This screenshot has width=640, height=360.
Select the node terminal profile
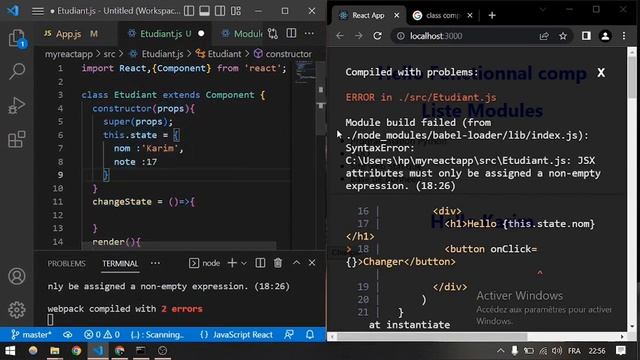tap(204, 263)
